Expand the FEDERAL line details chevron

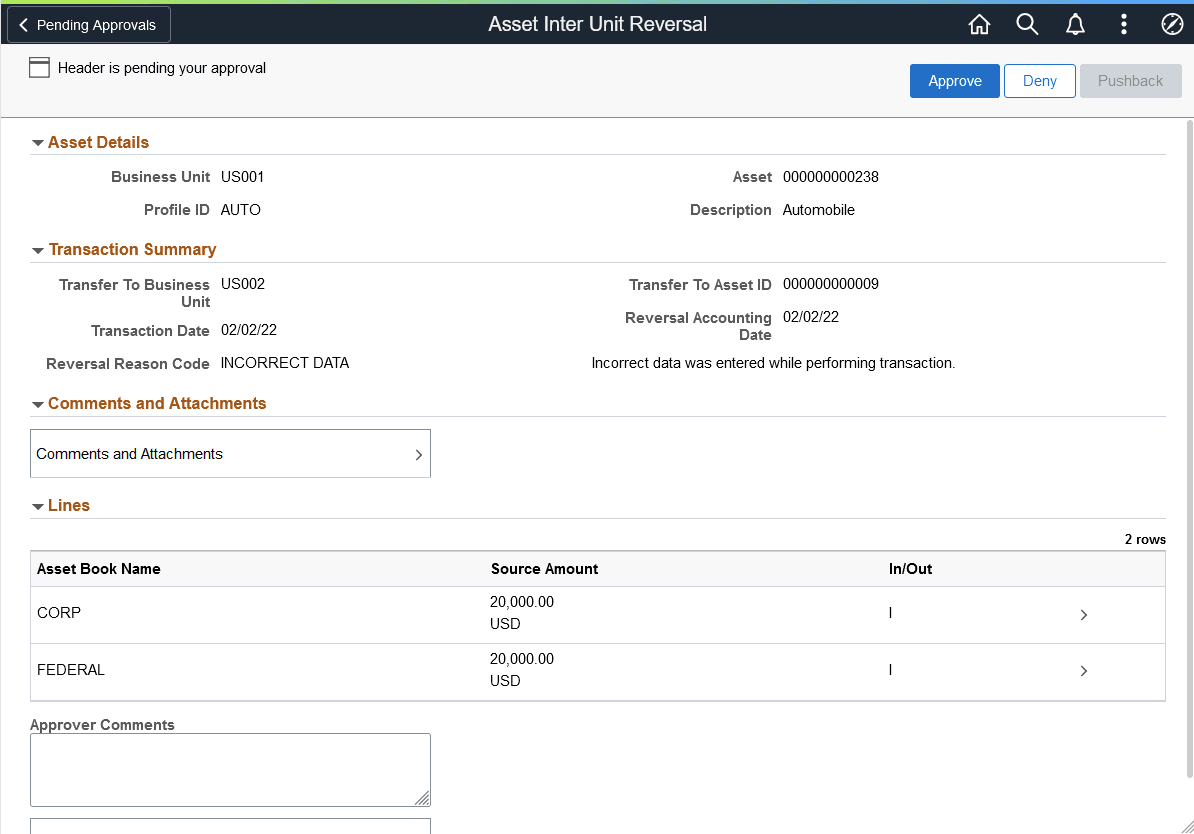[x=1083, y=670]
